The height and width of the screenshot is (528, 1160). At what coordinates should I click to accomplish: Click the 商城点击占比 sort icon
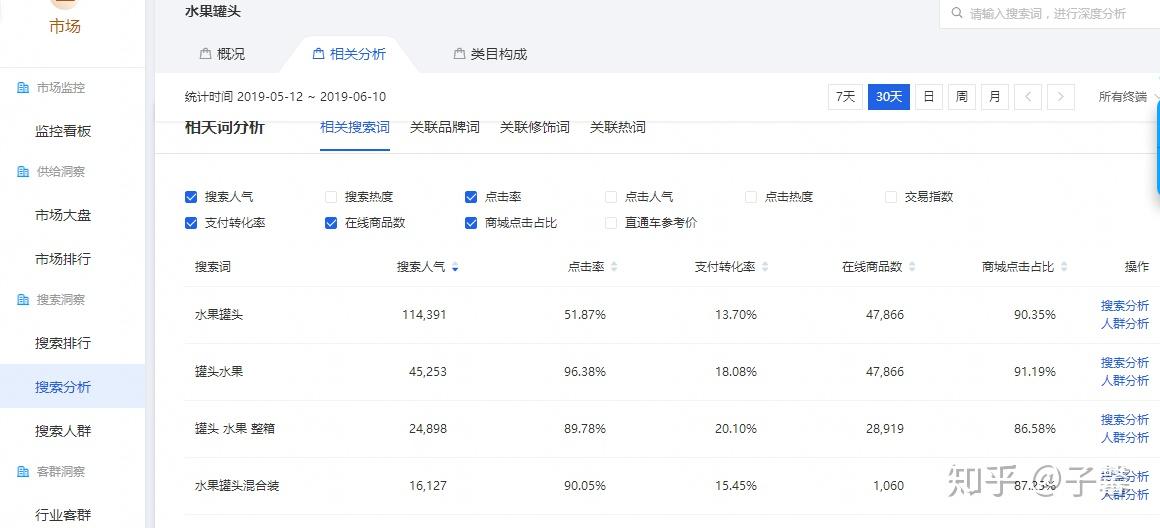tap(1064, 267)
